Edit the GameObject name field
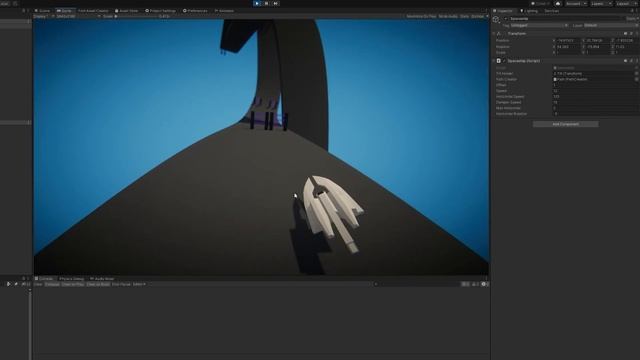640x360 pixels. 566,19
